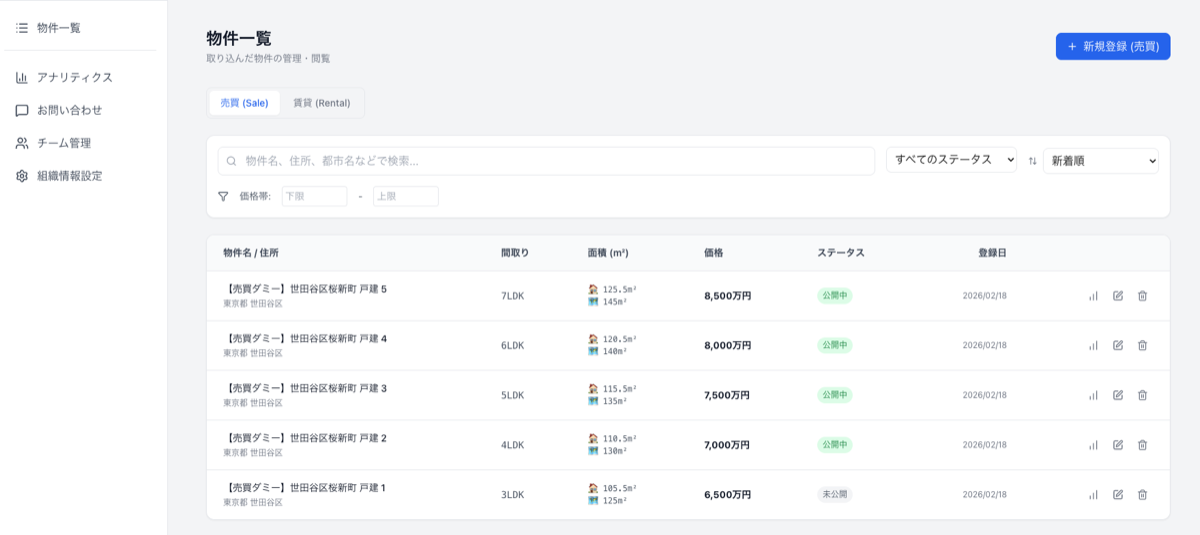
Task: Open analytics for 戸建 5 listing
Action: (x=1093, y=296)
